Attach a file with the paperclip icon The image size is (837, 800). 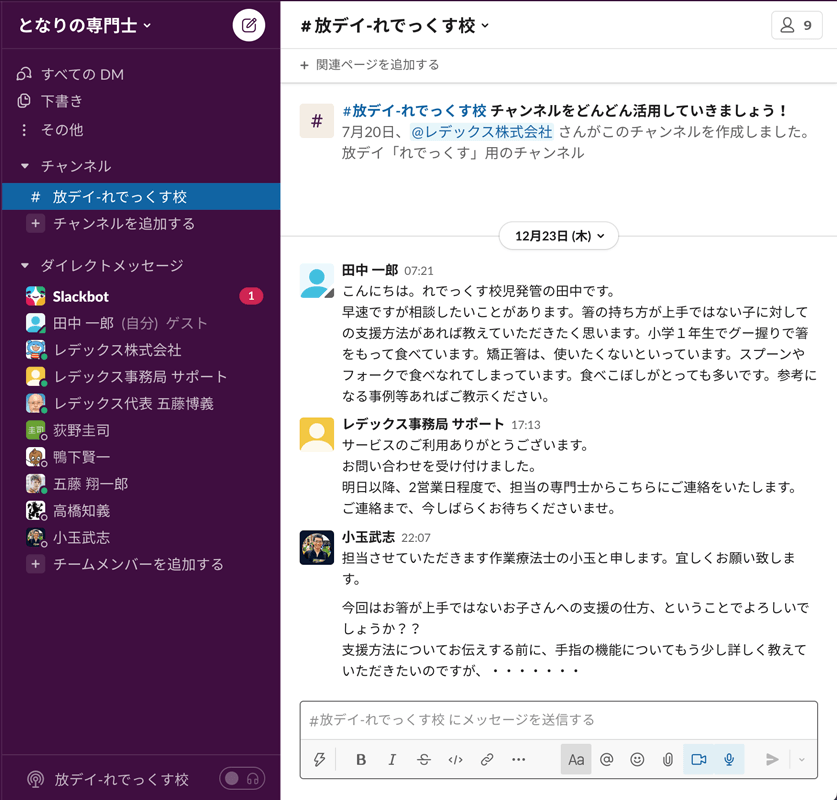(x=667, y=760)
